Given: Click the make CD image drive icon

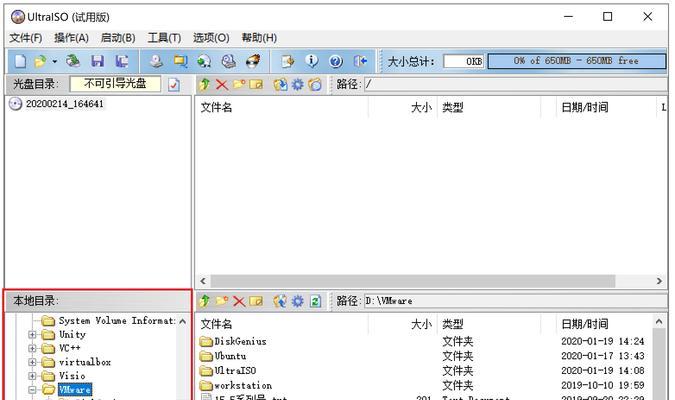Looking at the screenshot, I should point(156,61).
